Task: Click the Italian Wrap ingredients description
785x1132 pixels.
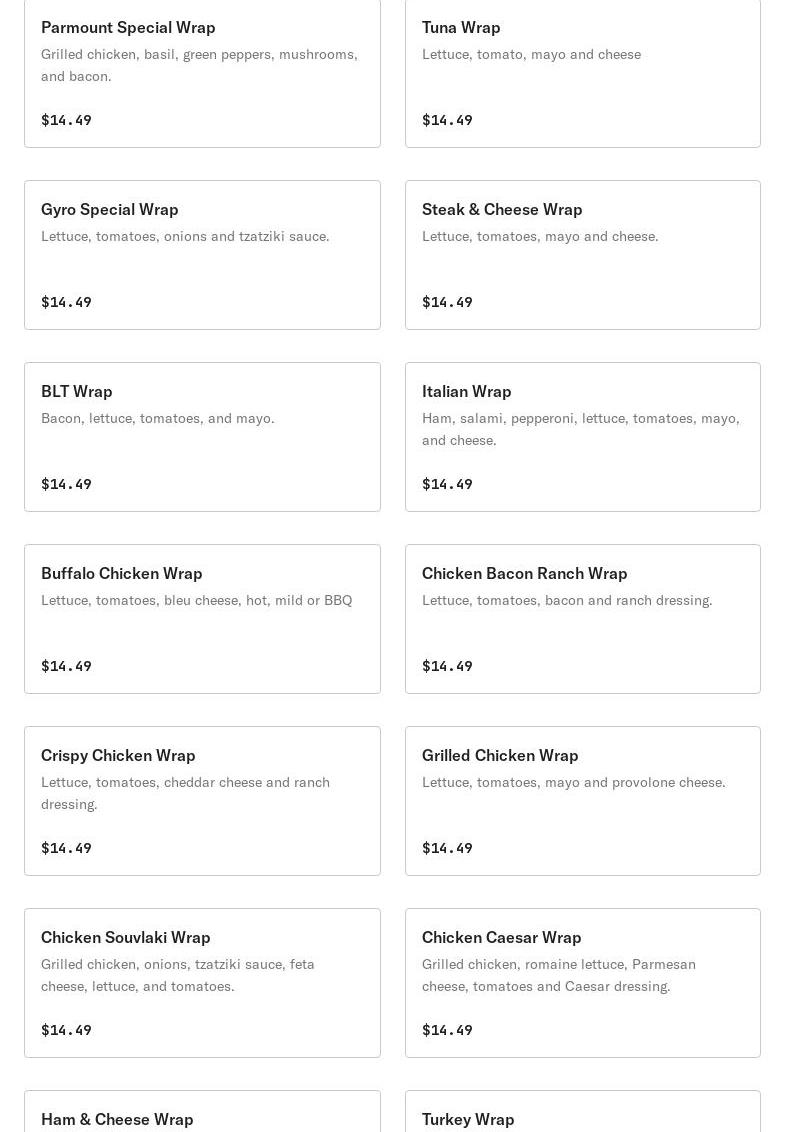Action: pos(580,429)
